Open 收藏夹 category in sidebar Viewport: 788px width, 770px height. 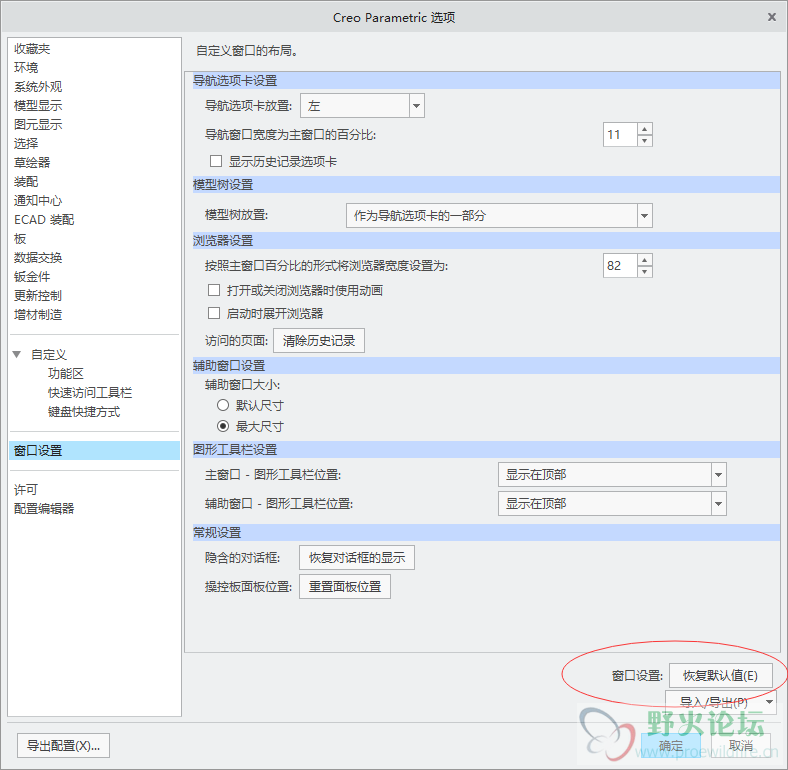click(x=32, y=49)
